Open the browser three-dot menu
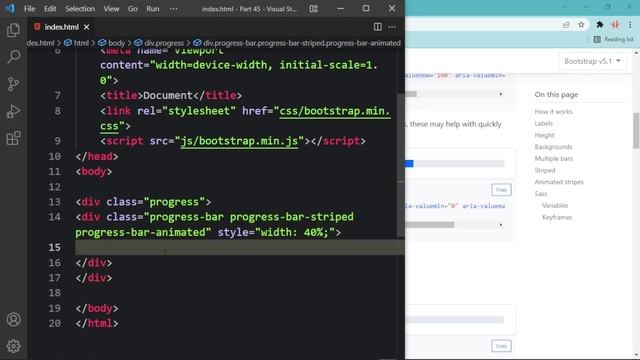 pyautogui.click(x=630, y=25)
